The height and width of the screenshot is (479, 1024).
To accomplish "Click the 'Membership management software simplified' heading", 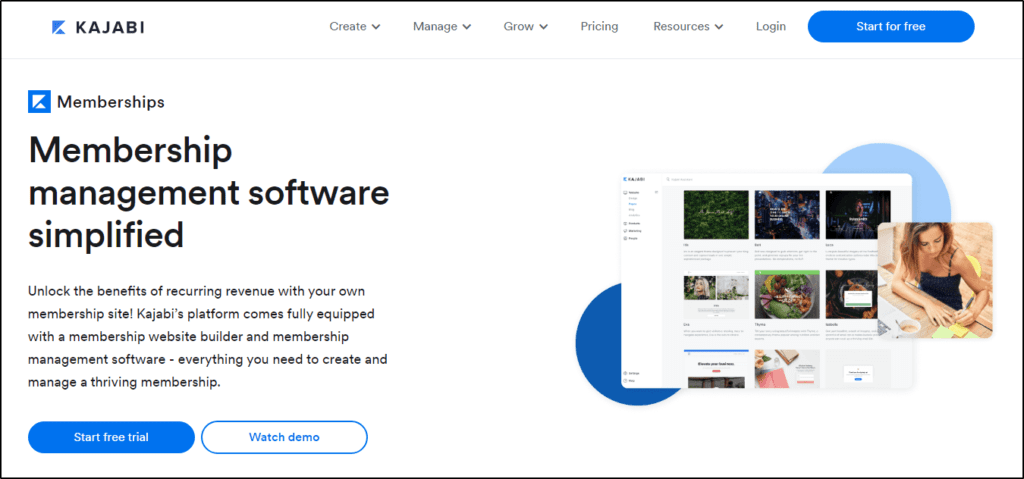I will [208, 193].
